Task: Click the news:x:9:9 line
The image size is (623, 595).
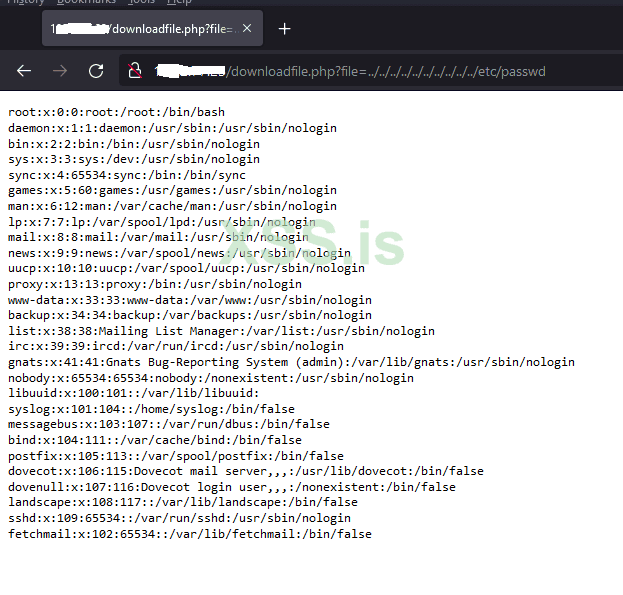Action: coord(180,253)
